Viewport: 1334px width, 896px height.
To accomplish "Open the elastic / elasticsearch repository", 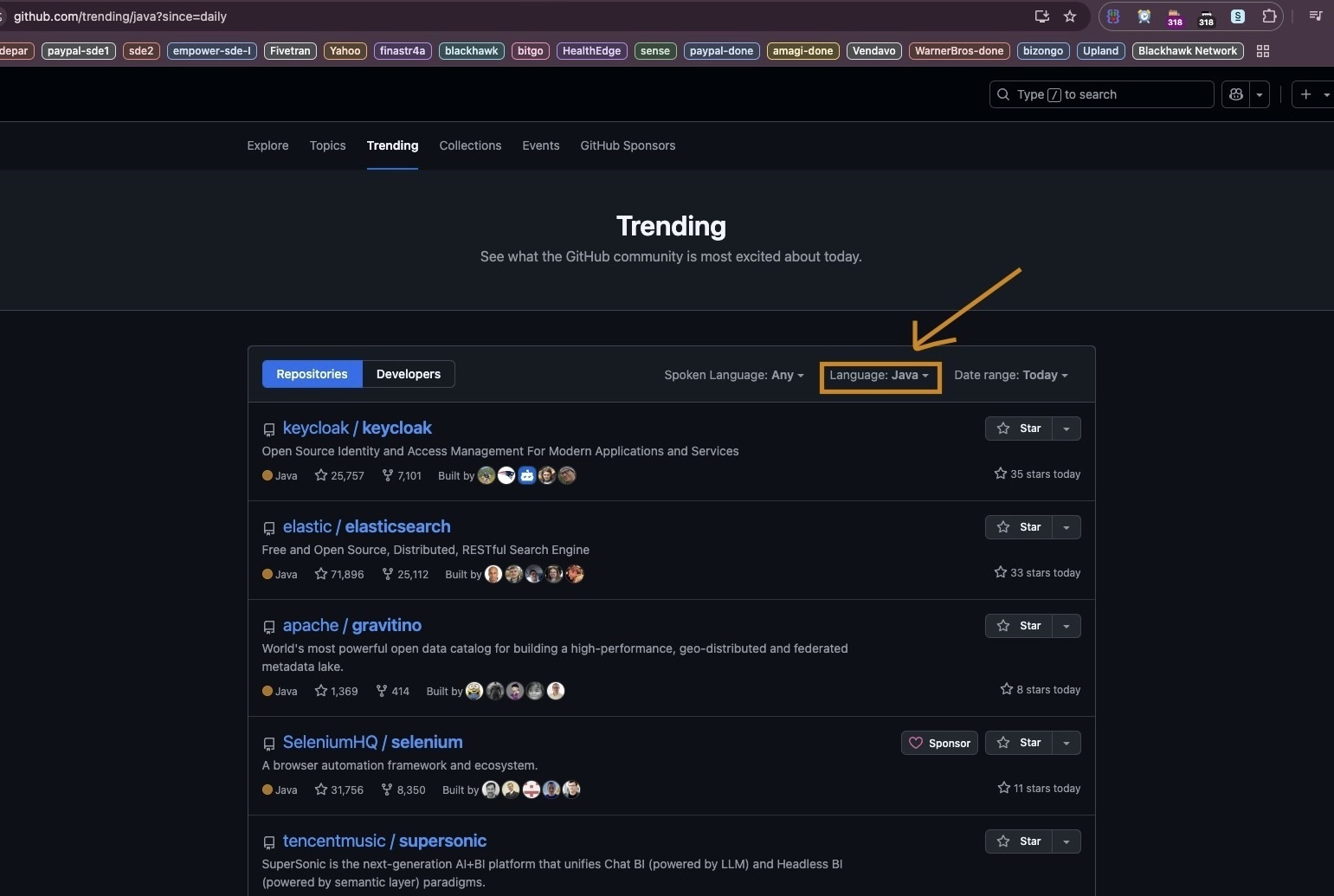I will [366, 526].
